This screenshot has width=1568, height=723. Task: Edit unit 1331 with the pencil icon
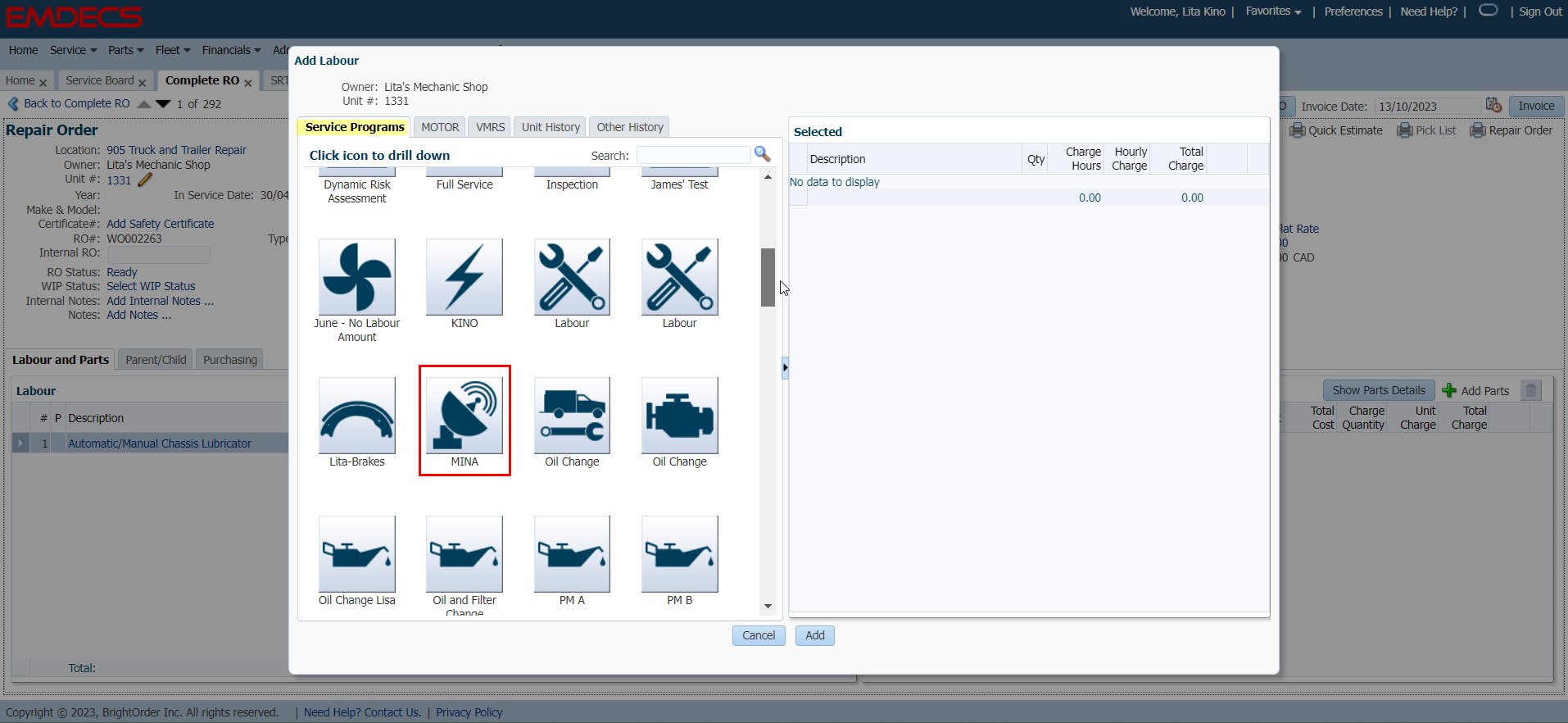pos(145,180)
